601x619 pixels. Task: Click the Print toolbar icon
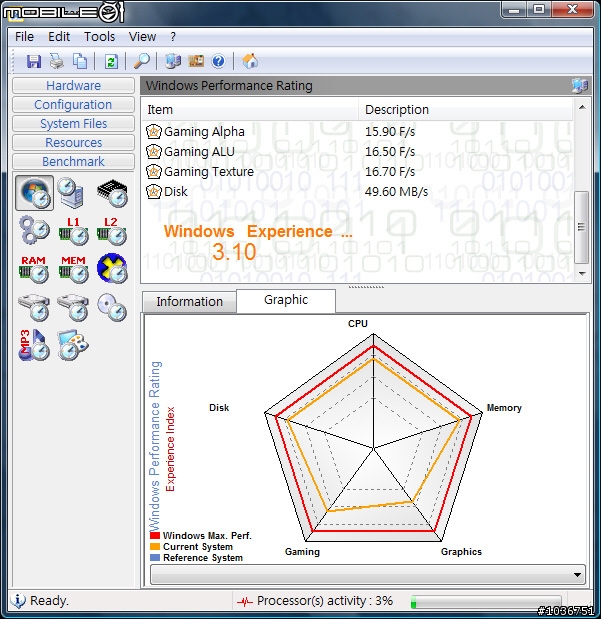click(57, 62)
